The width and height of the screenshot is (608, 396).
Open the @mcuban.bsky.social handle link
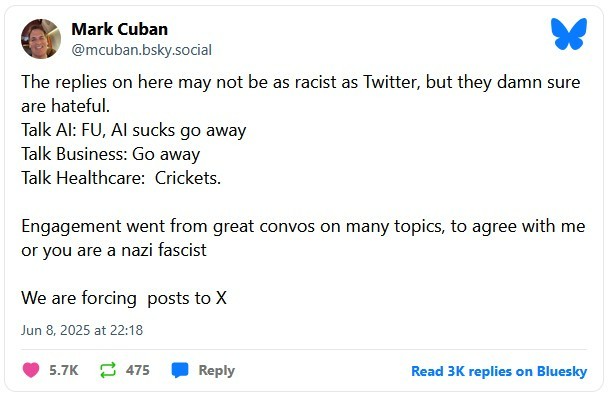[x=142, y=50]
